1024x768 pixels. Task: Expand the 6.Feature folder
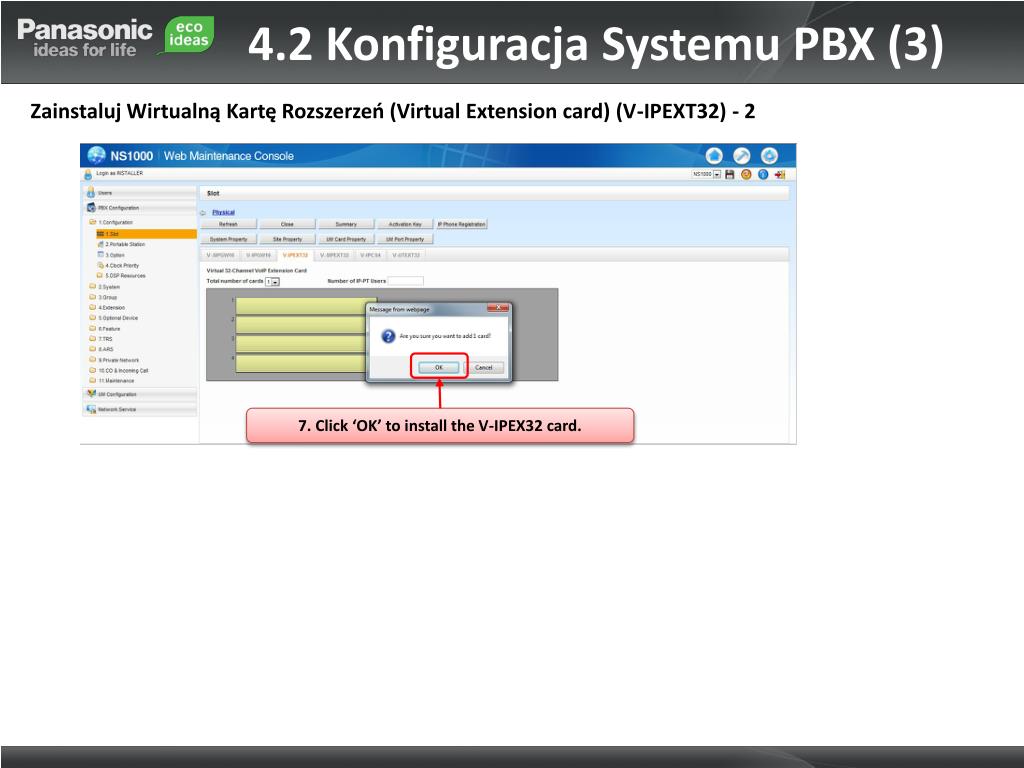(x=93, y=328)
